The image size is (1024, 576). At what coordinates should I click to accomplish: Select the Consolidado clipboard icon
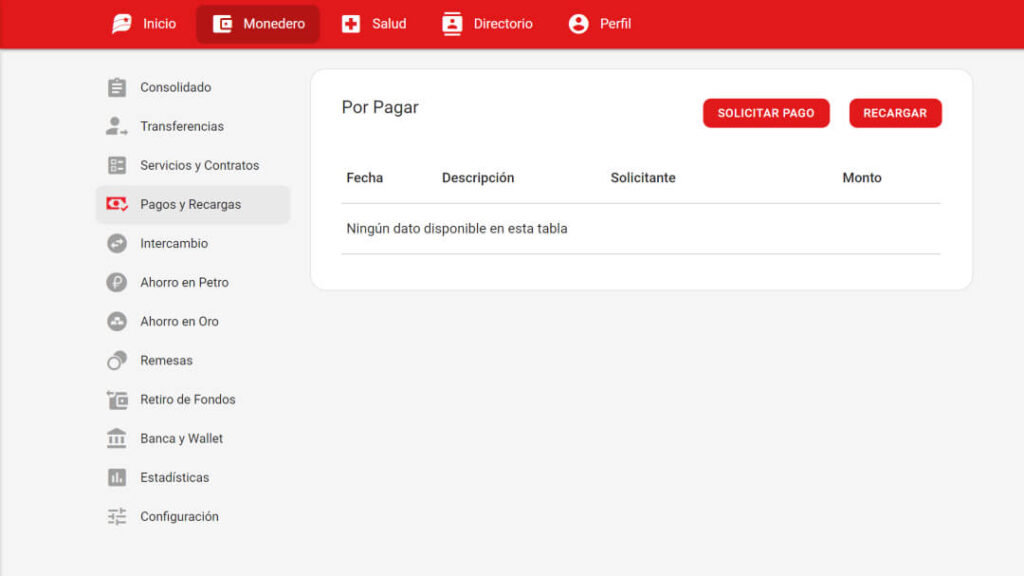(116, 87)
